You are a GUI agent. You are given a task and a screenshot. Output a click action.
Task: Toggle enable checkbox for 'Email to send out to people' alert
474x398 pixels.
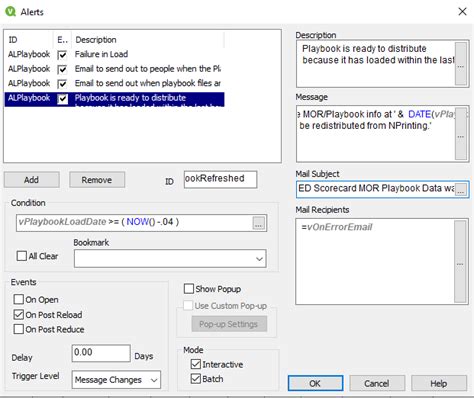pos(62,69)
